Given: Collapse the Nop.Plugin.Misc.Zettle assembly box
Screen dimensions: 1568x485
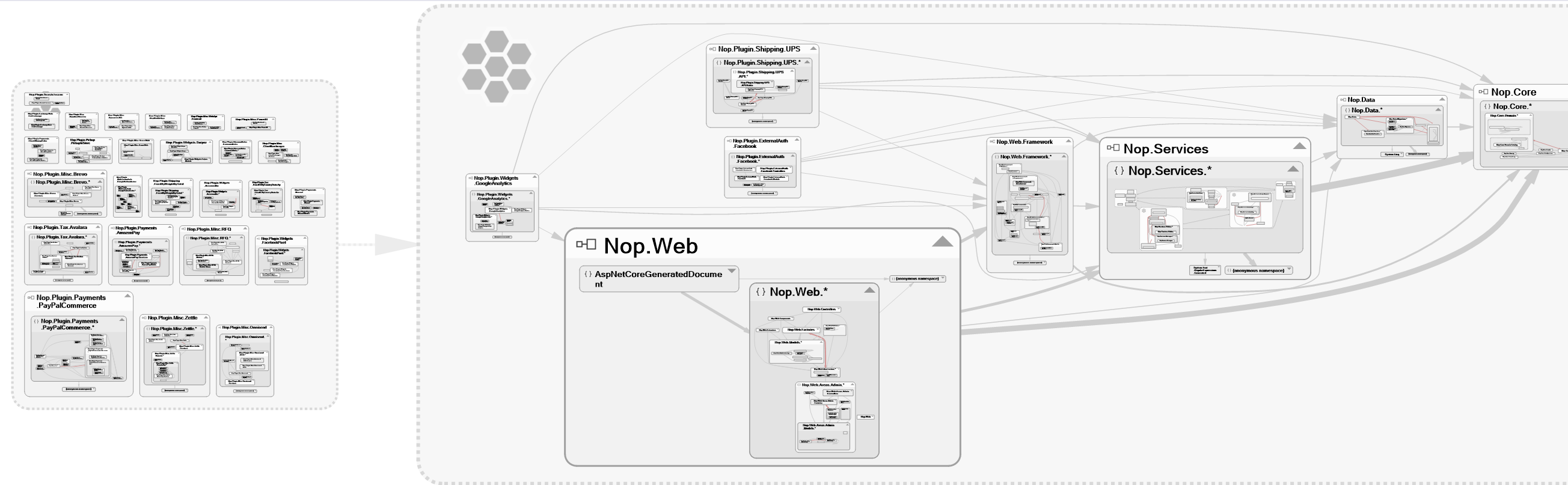Looking at the screenshot, I should (x=206, y=318).
